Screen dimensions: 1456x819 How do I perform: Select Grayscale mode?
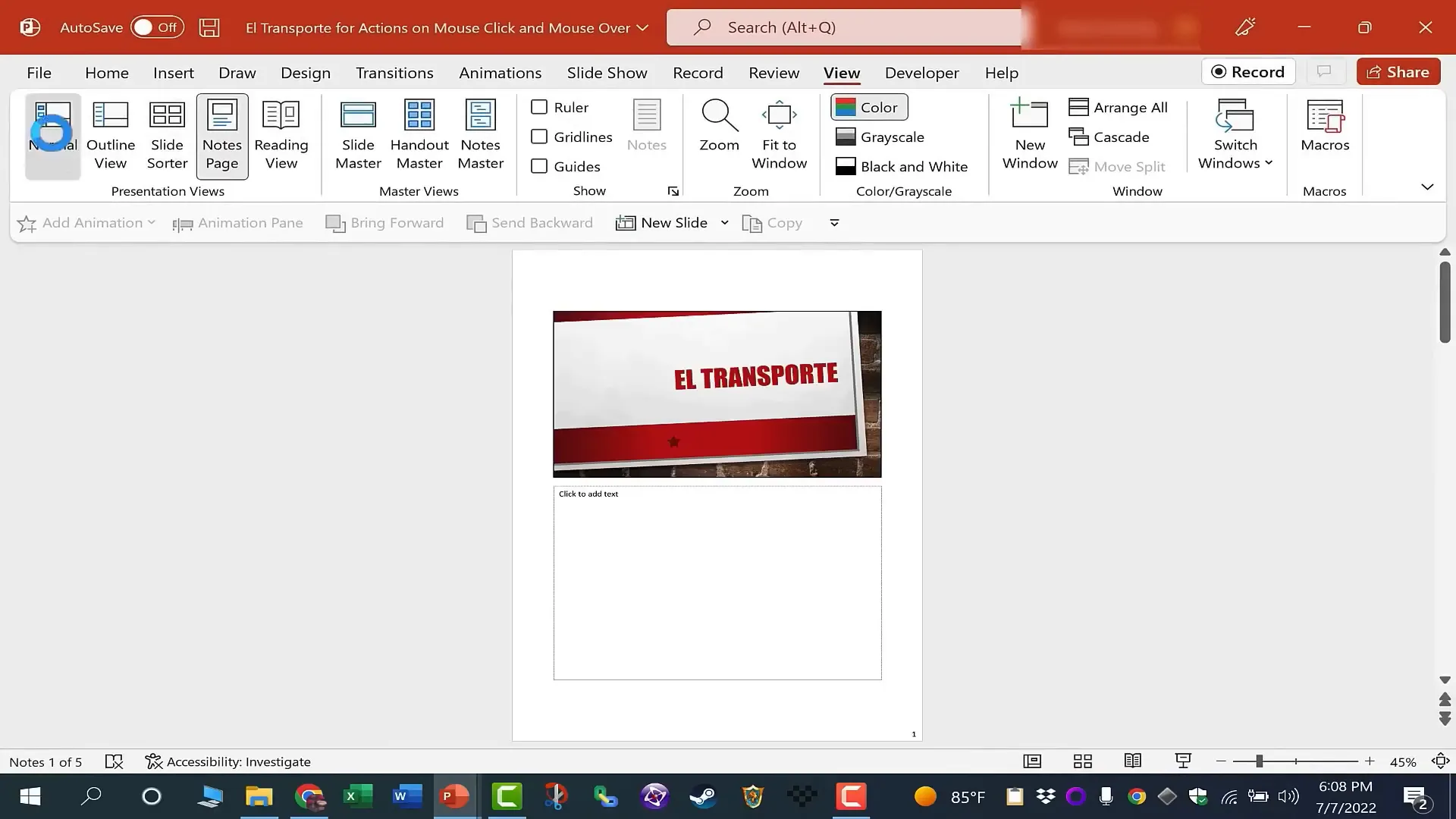pyautogui.click(x=880, y=136)
